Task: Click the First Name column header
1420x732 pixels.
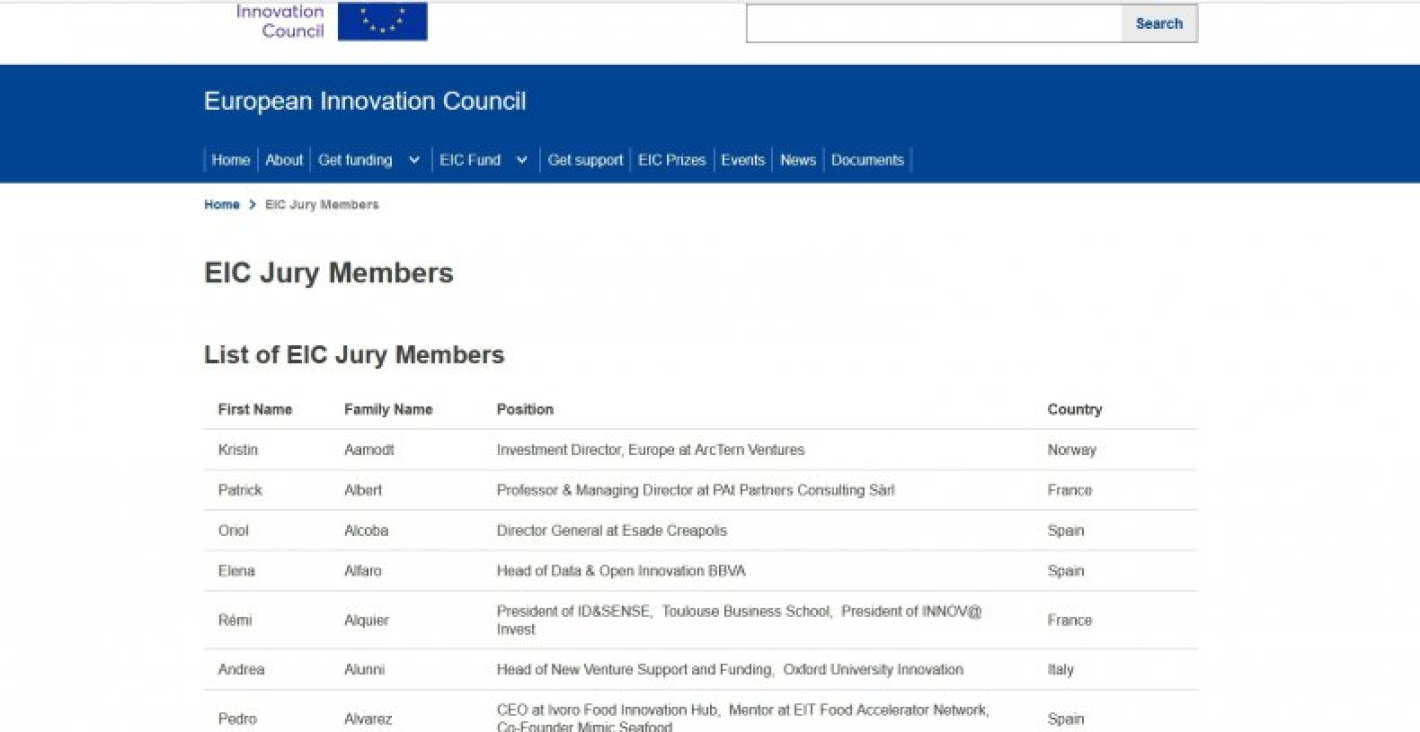Action: (255, 410)
